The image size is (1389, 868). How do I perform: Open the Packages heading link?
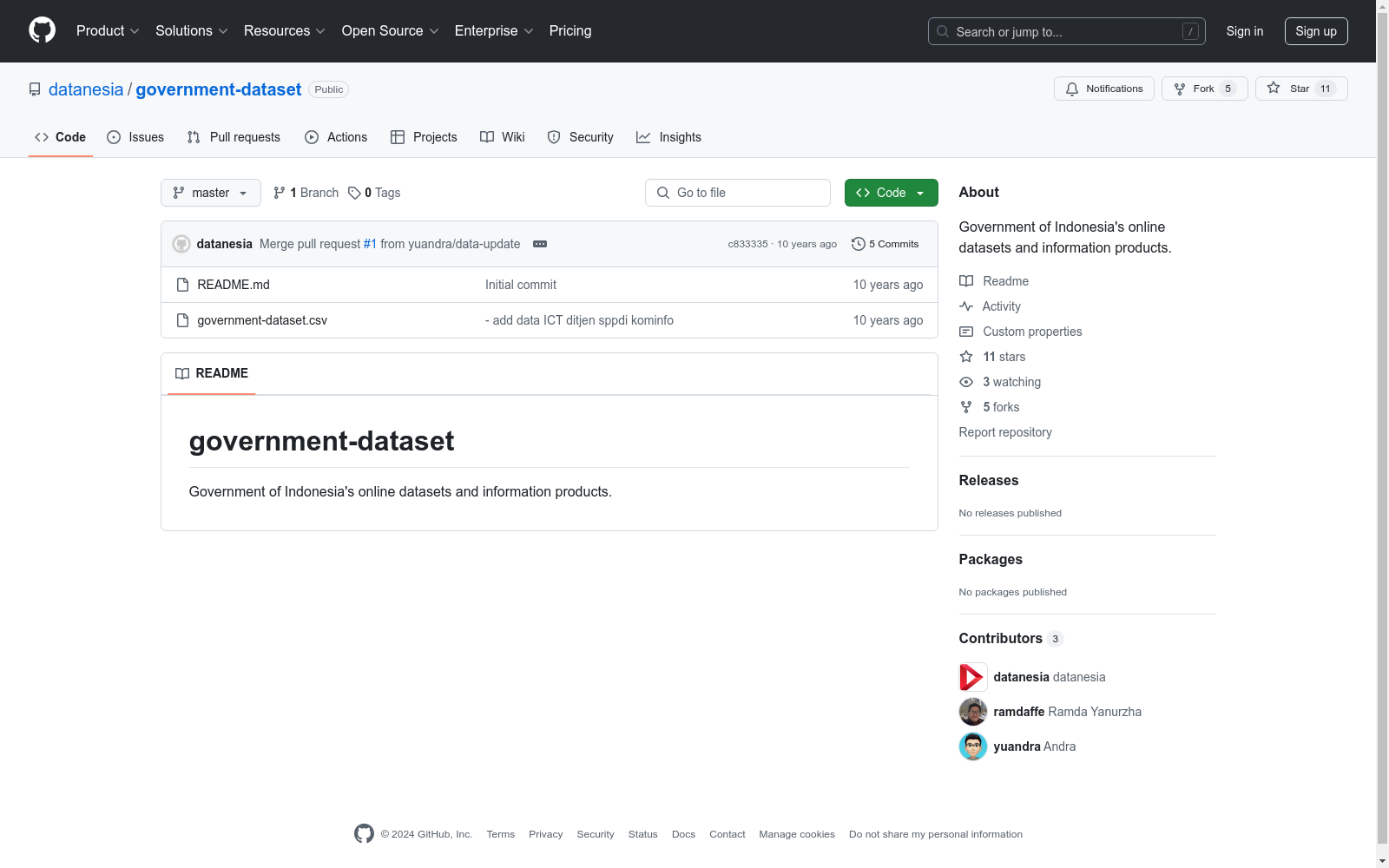(991, 560)
